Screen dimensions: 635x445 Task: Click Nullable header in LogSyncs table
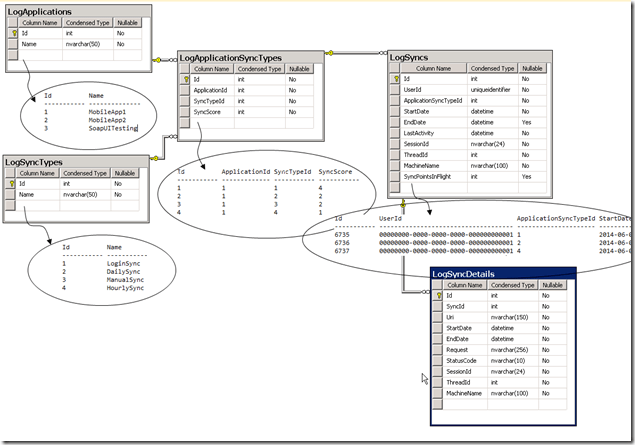(532, 67)
